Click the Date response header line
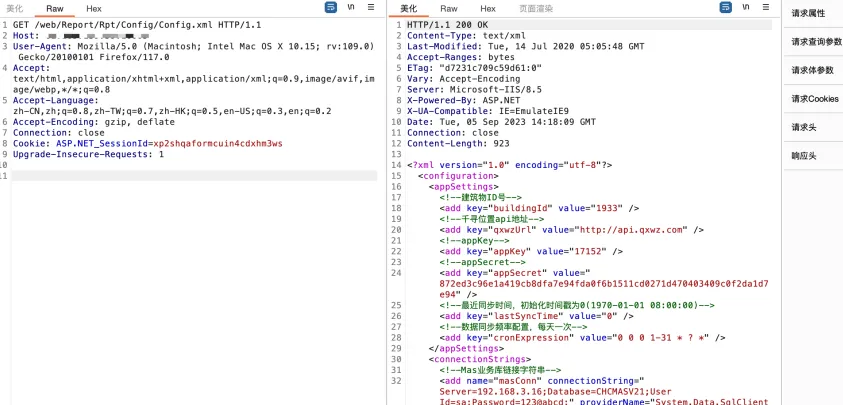This screenshot has height=405, width=843. (x=501, y=122)
